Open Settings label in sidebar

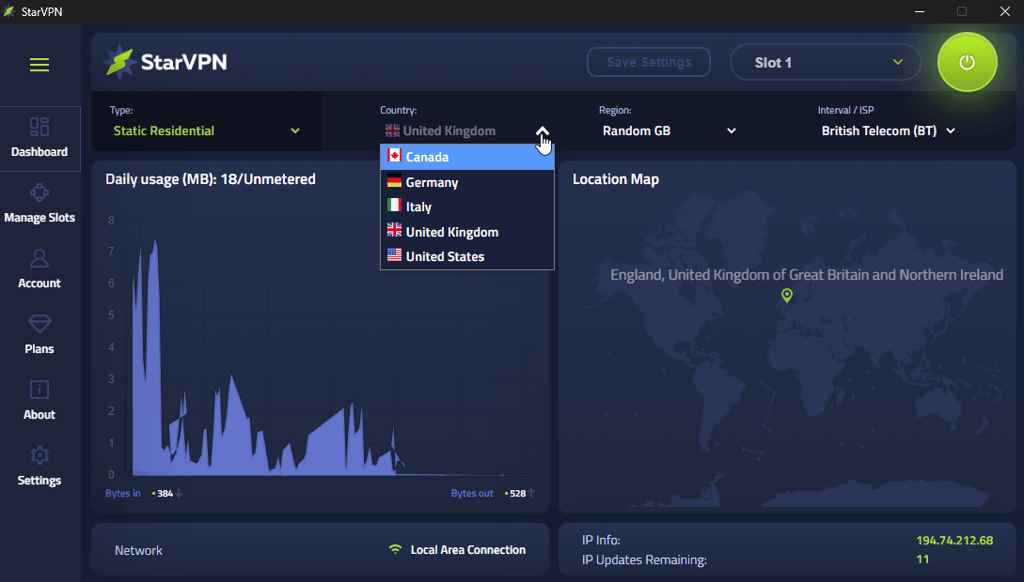coord(39,480)
